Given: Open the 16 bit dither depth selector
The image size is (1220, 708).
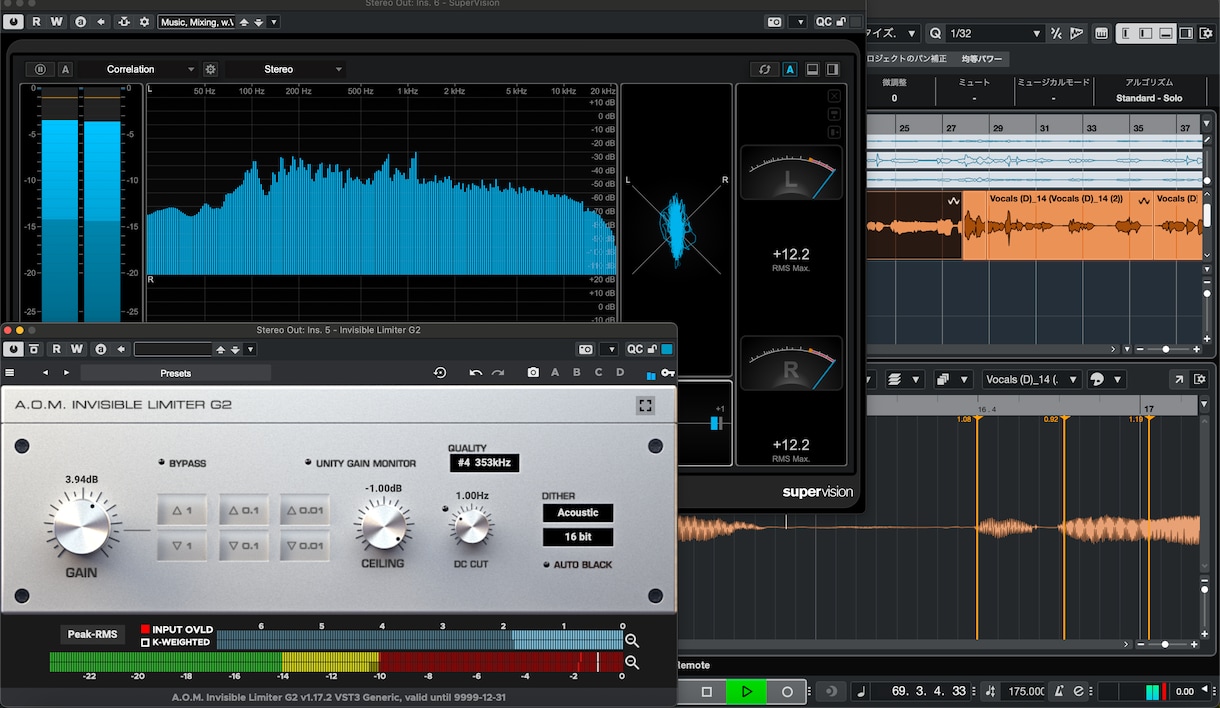Looking at the screenshot, I should pyautogui.click(x=578, y=537).
